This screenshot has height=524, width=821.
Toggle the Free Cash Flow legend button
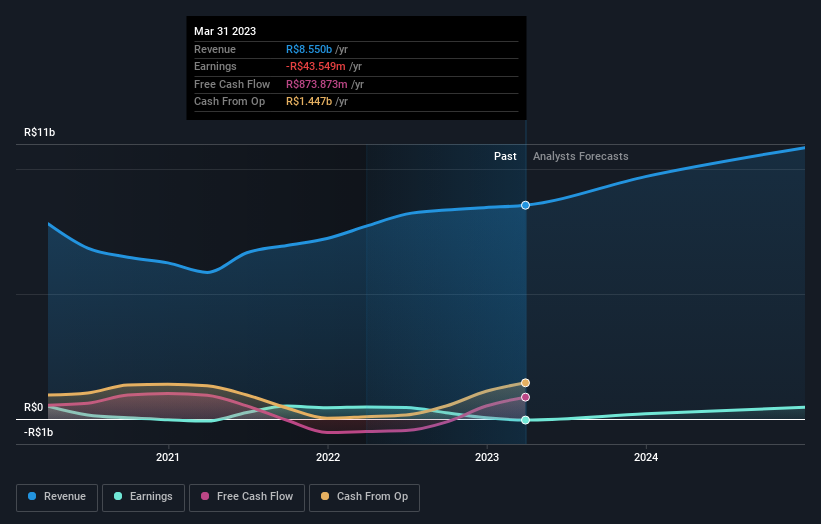[x=247, y=497]
